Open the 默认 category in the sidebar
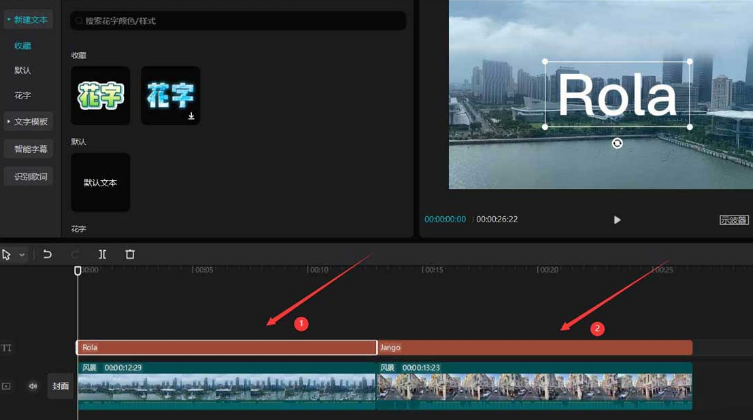 [23, 70]
